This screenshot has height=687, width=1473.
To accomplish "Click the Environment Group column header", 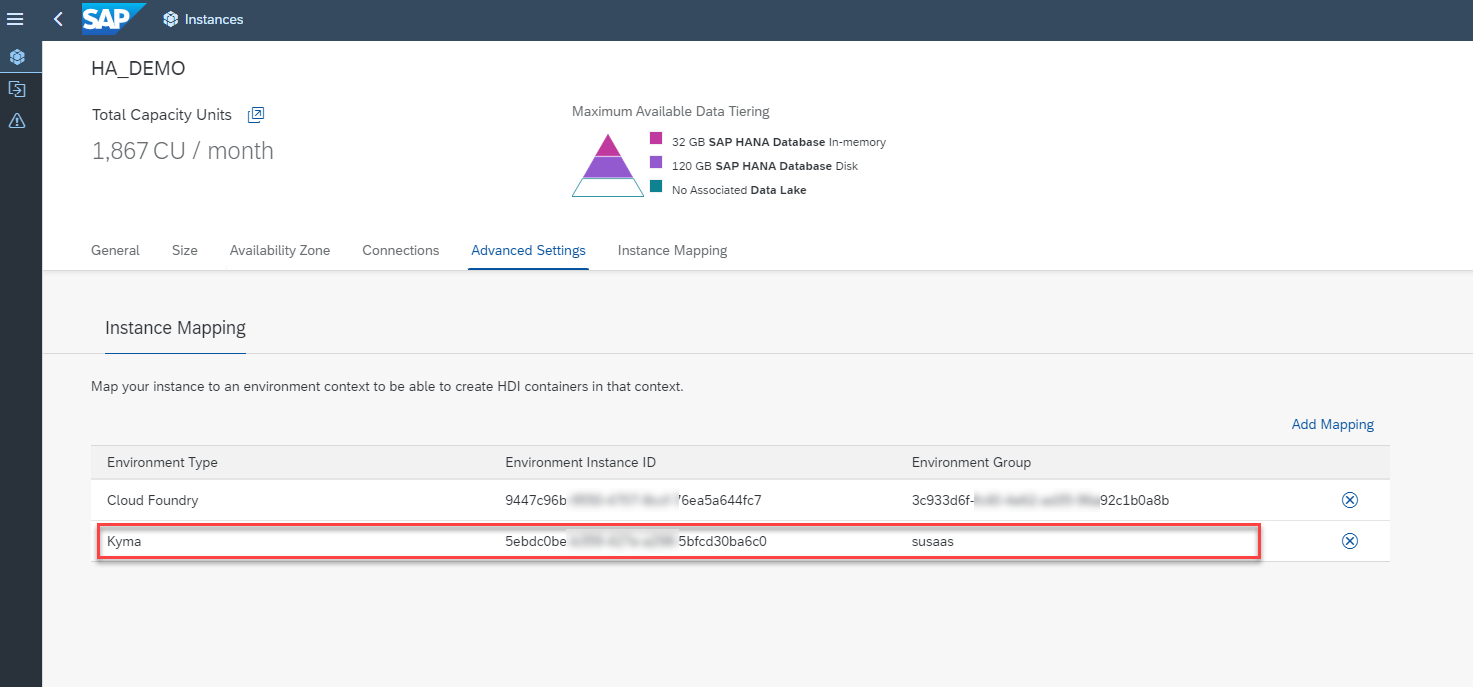I will [971, 462].
